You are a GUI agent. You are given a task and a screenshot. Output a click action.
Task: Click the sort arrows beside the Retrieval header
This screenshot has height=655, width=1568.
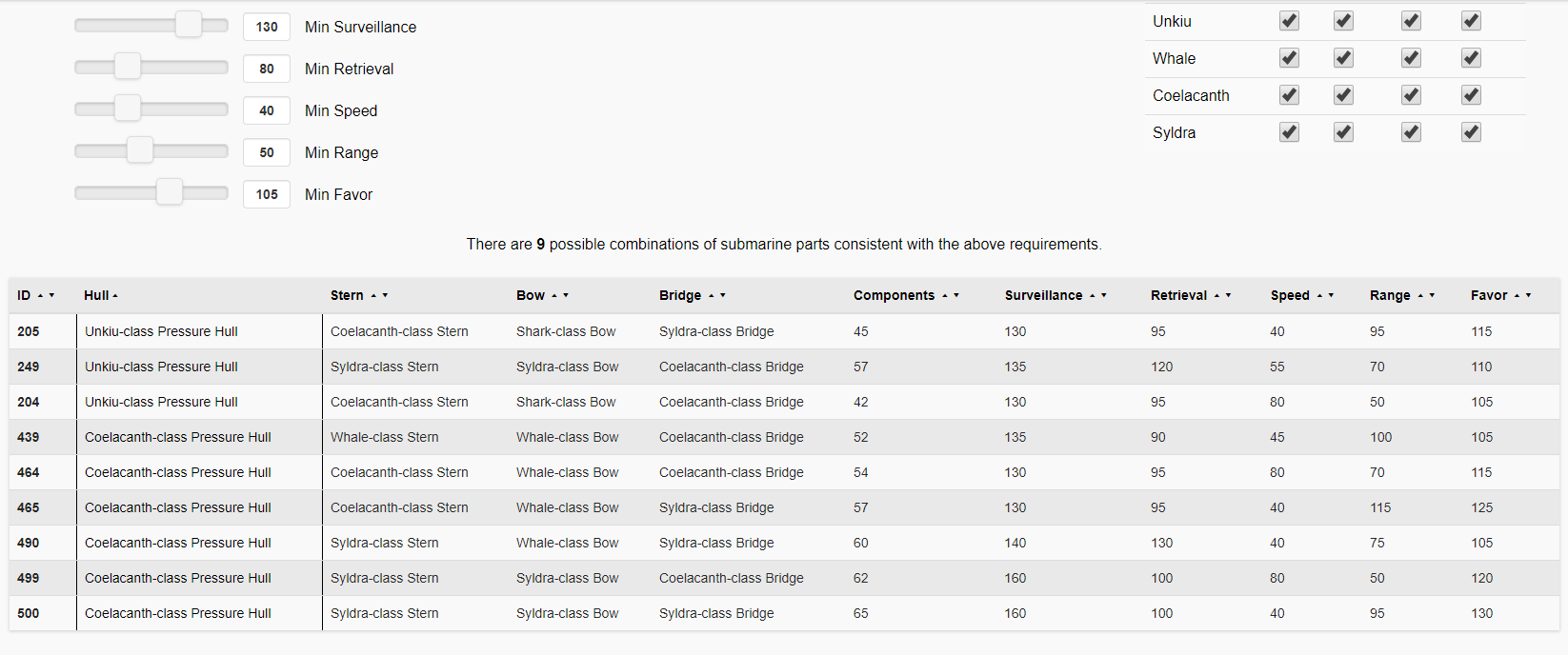pos(1222,296)
